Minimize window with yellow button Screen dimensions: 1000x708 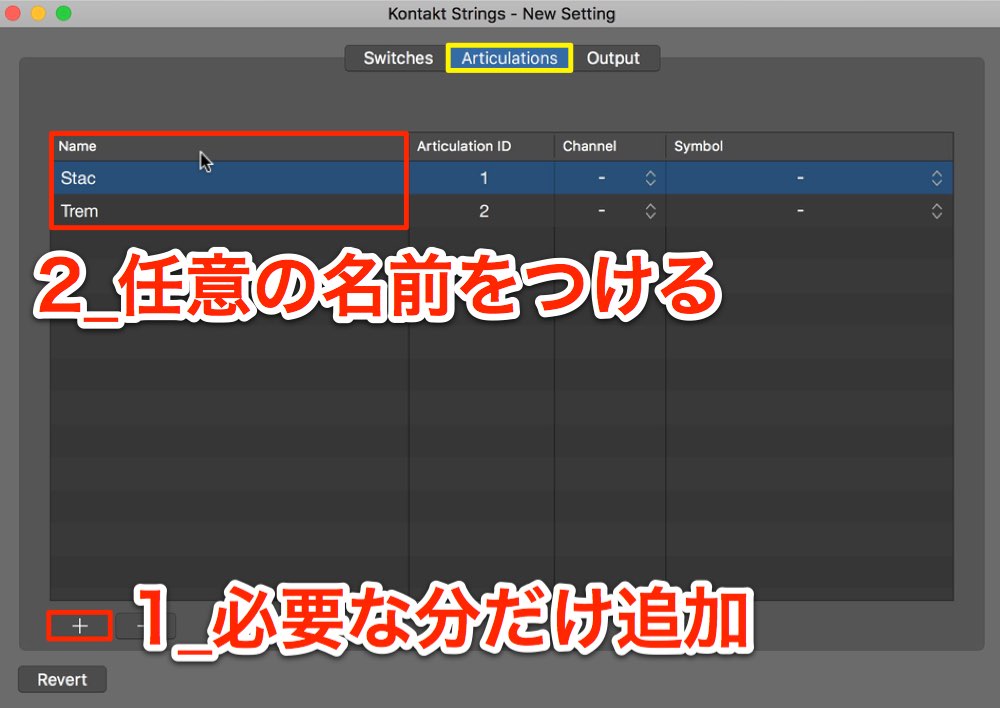click(38, 13)
